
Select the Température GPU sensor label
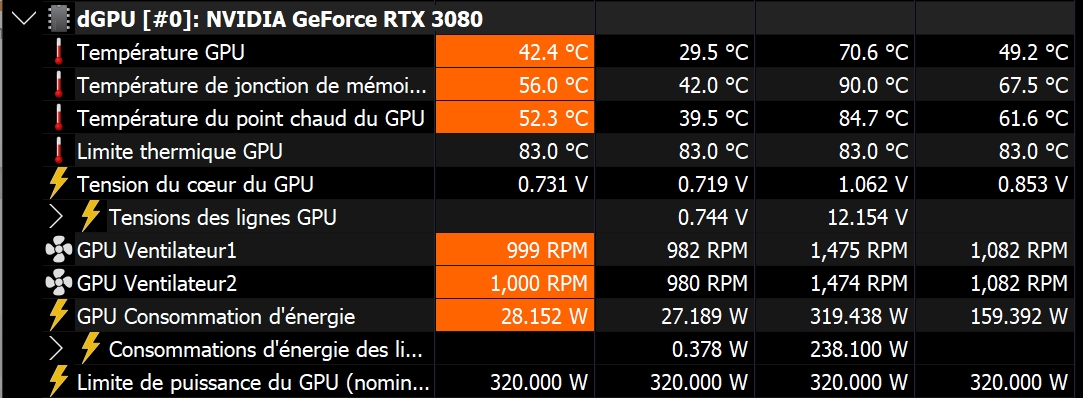click(160, 52)
